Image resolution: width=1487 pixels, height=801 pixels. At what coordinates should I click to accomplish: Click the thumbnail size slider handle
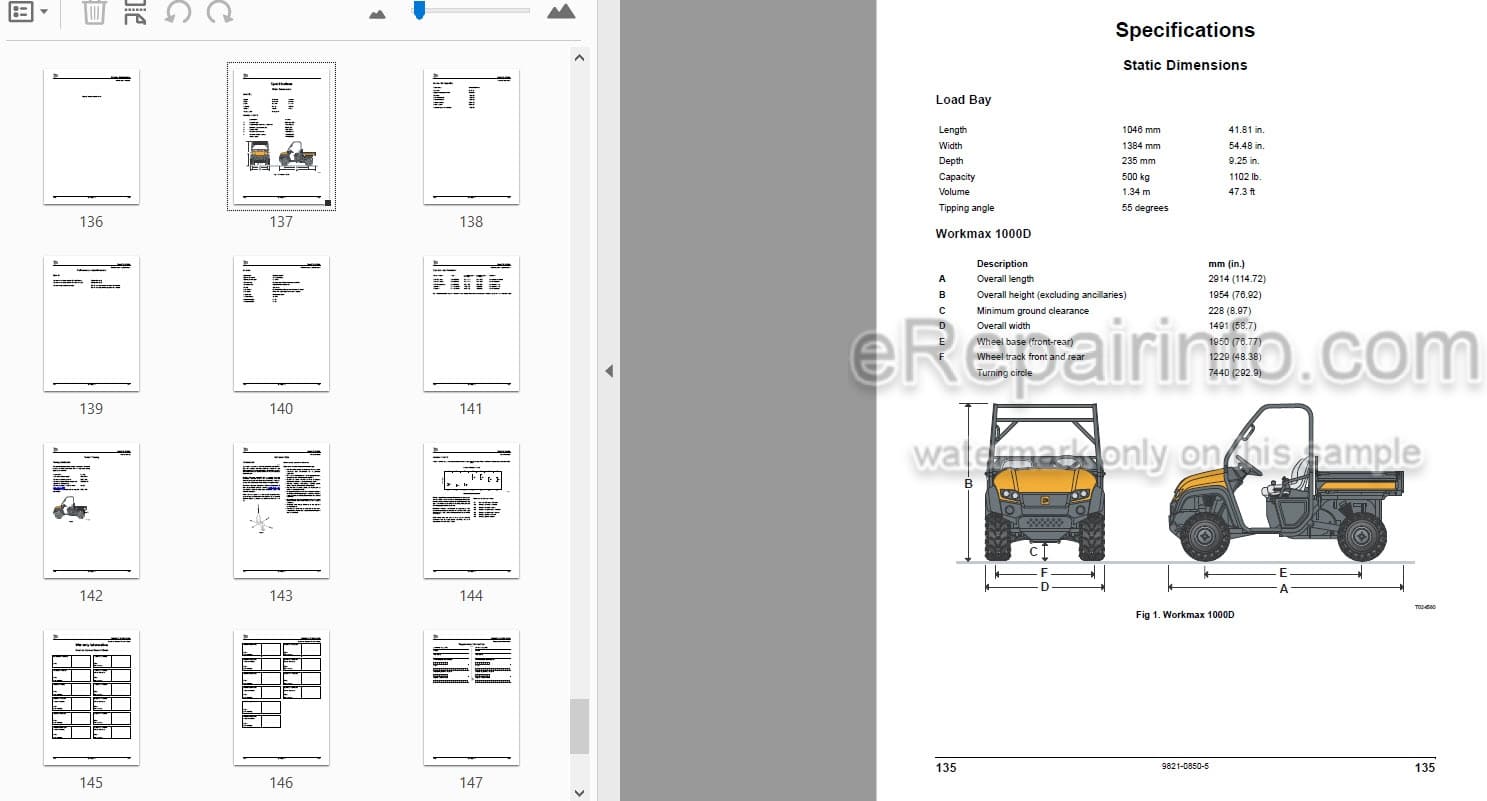tap(419, 10)
